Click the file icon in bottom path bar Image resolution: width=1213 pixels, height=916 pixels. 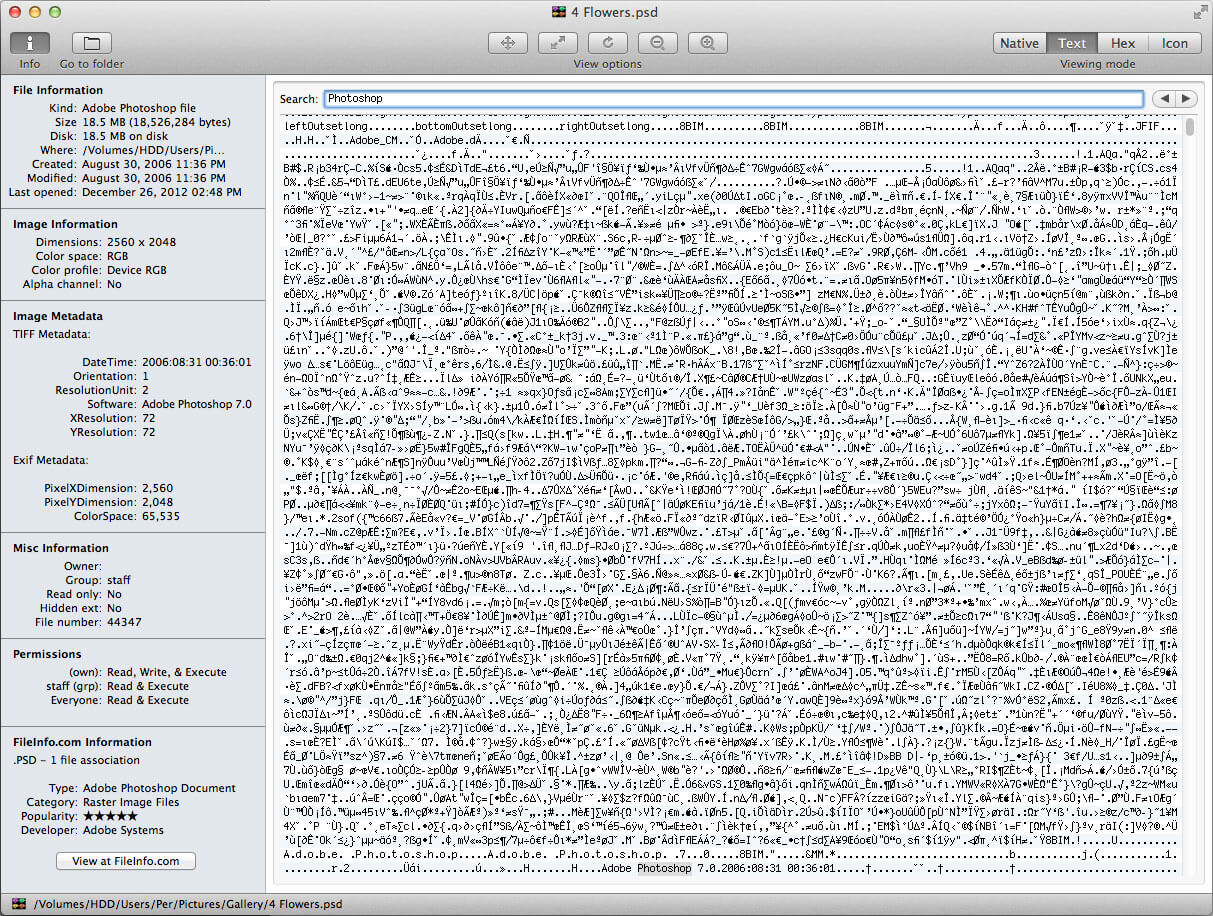(21, 904)
